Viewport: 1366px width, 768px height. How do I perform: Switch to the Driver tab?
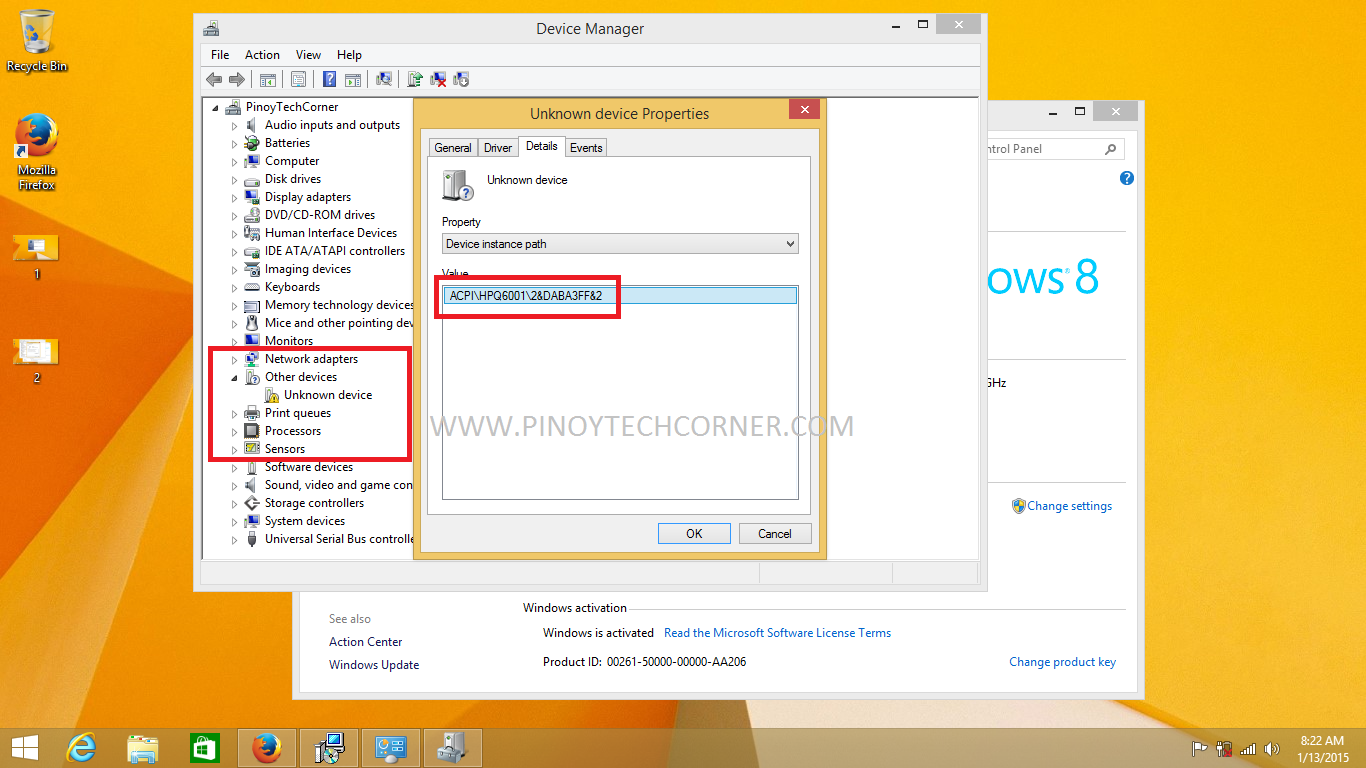tap(498, 148)
